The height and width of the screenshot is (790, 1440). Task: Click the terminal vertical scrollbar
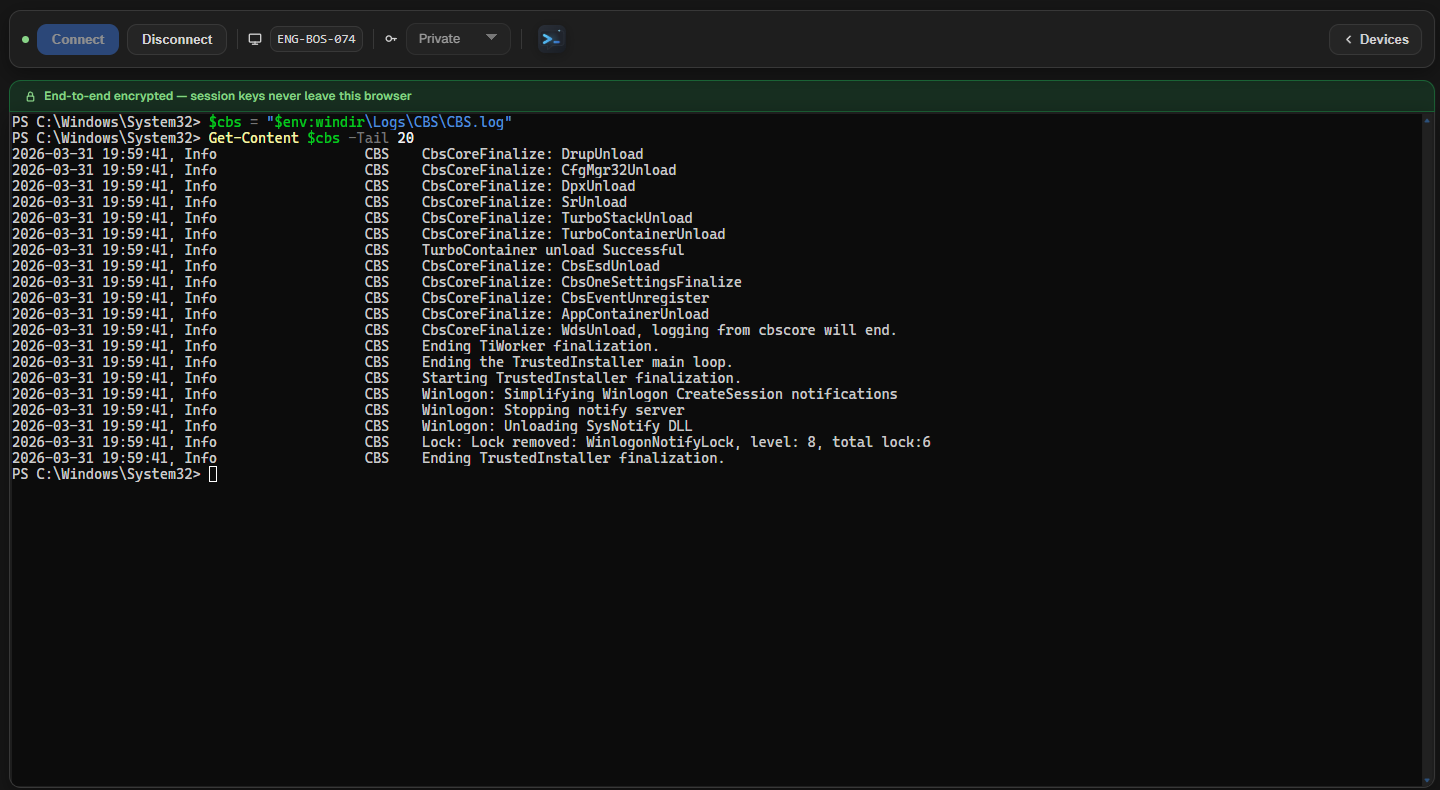tap(1426, 449)
